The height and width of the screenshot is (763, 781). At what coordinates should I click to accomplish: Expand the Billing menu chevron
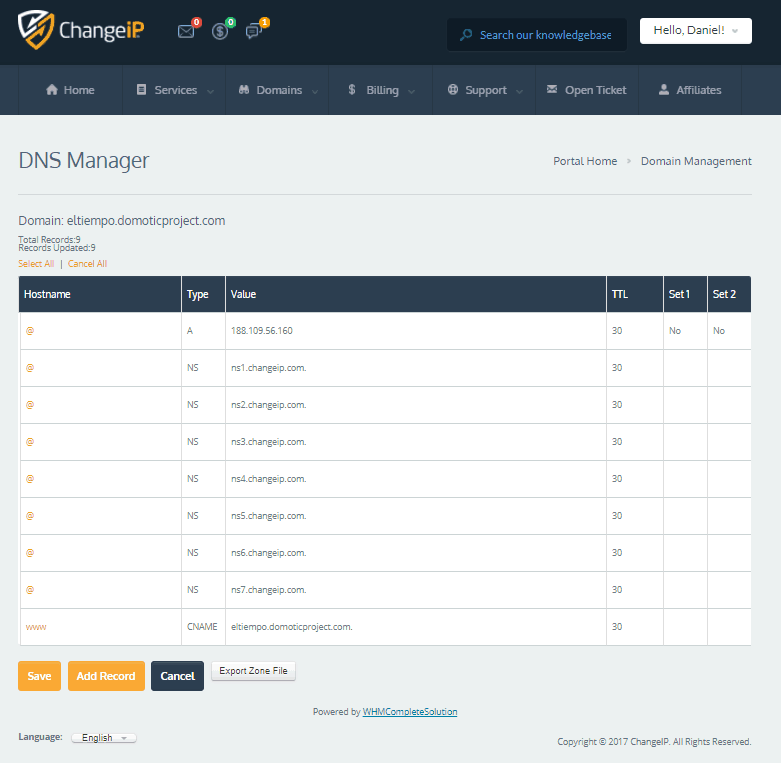point(411,91)
